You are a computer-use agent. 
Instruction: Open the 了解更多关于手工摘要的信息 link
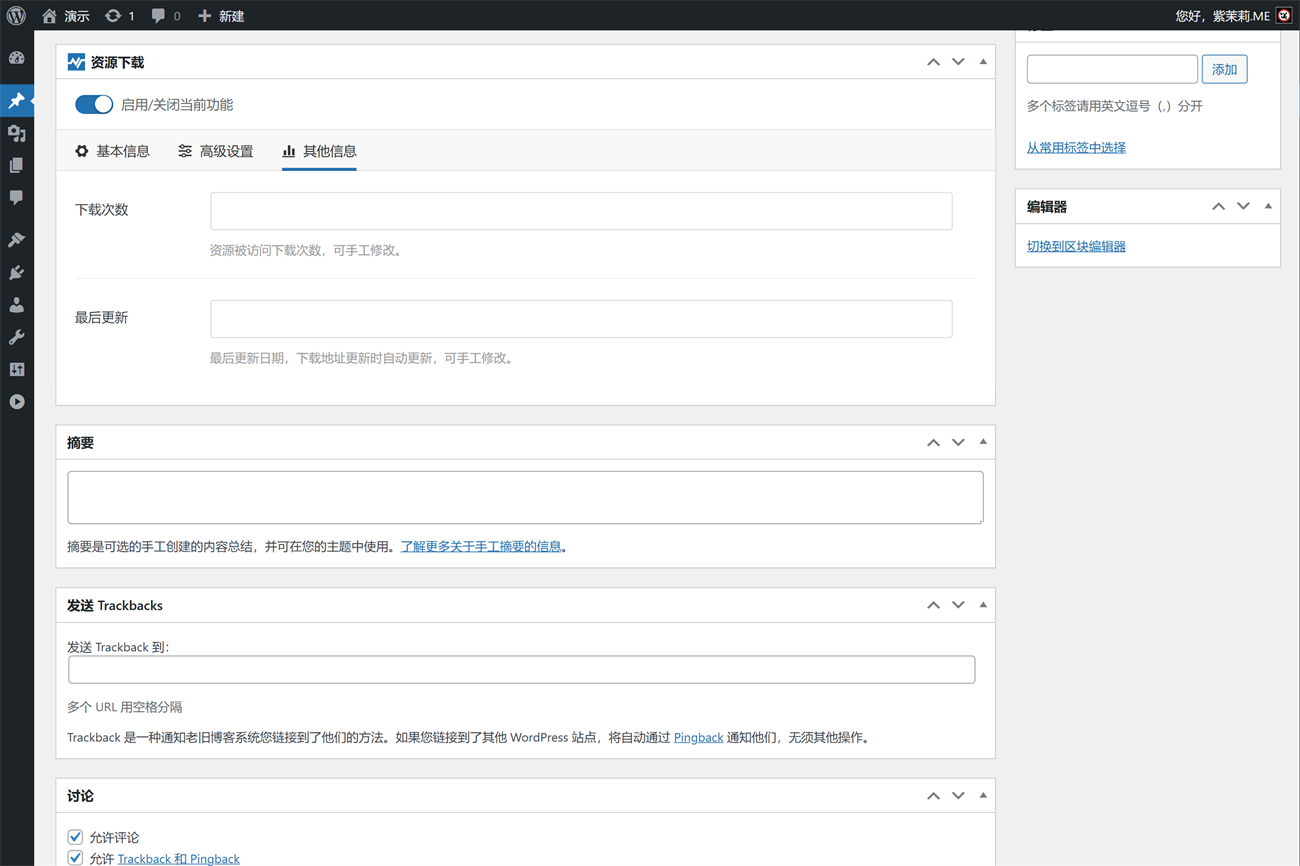(x=481, y=546)
